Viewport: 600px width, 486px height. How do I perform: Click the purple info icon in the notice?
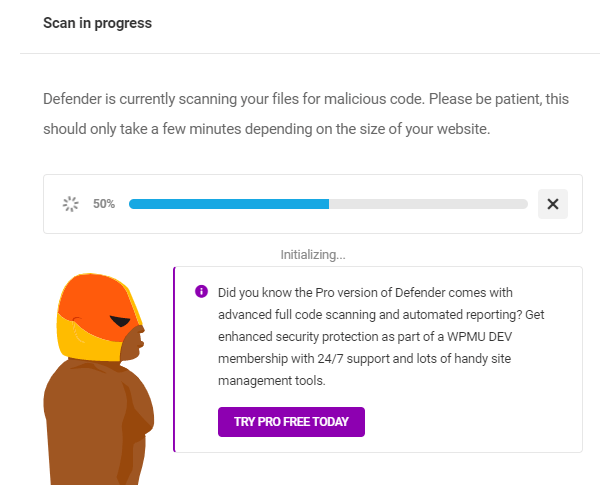(x=201, y=292)
